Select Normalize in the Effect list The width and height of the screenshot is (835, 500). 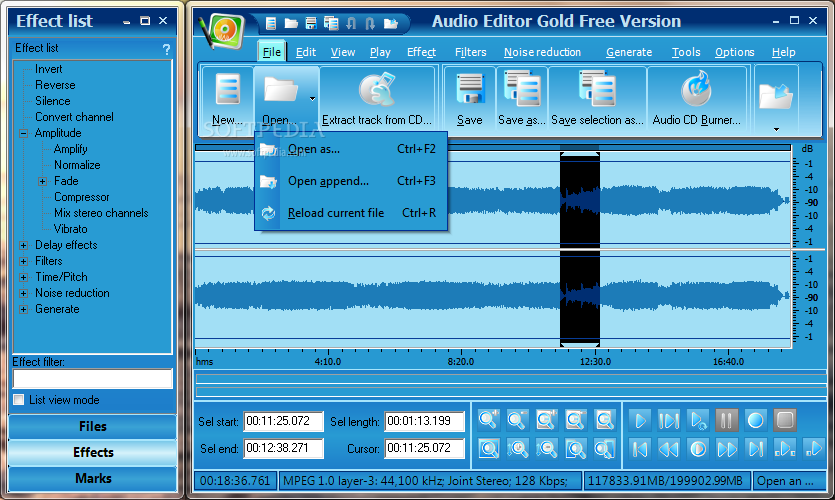[77, 165]
